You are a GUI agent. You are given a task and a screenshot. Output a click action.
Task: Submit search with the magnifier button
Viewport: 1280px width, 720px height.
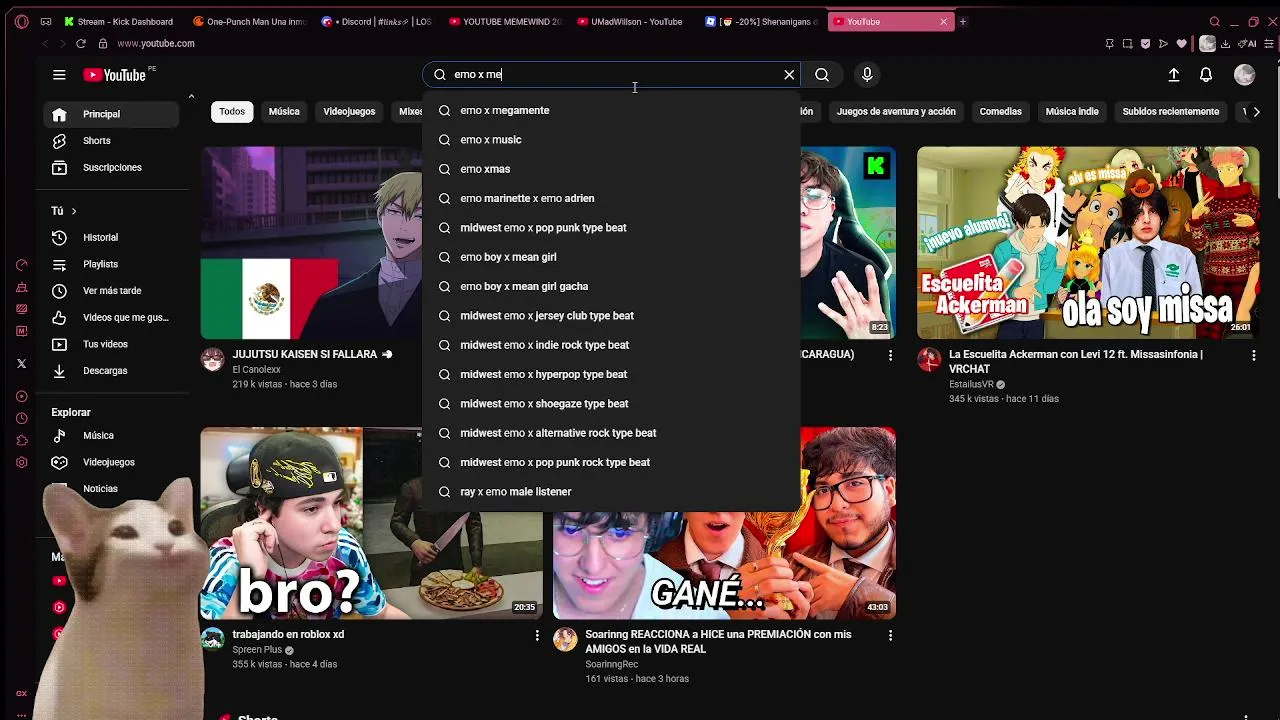(822, 75)
